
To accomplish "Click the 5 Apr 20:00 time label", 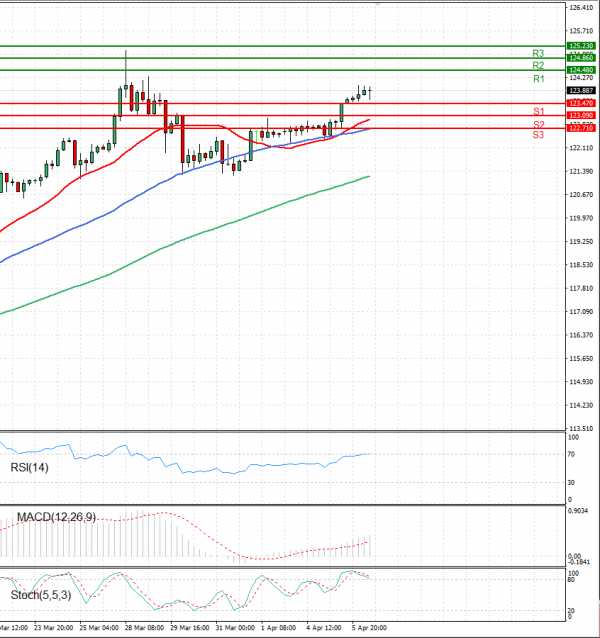I will (x=369, y=628).
